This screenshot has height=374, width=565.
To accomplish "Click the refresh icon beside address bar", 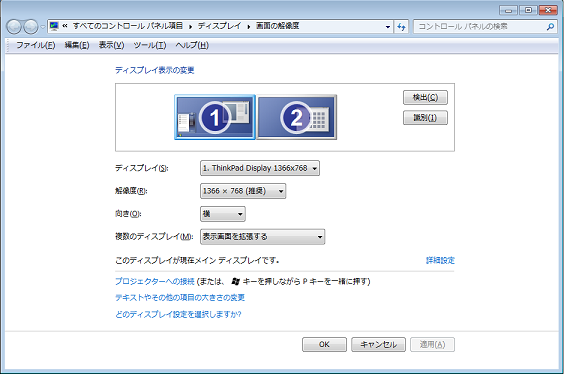I will click(x=401, y=26).
